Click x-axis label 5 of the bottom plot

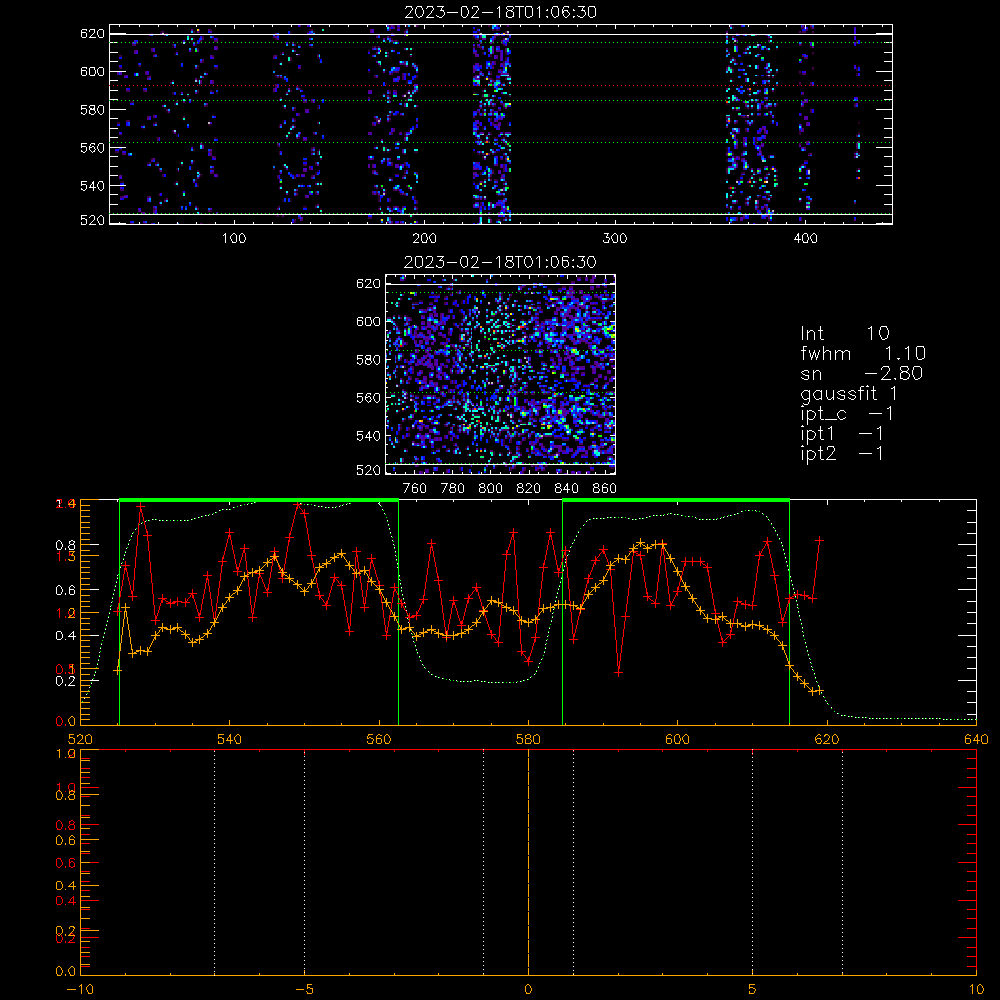click(753, 989)
